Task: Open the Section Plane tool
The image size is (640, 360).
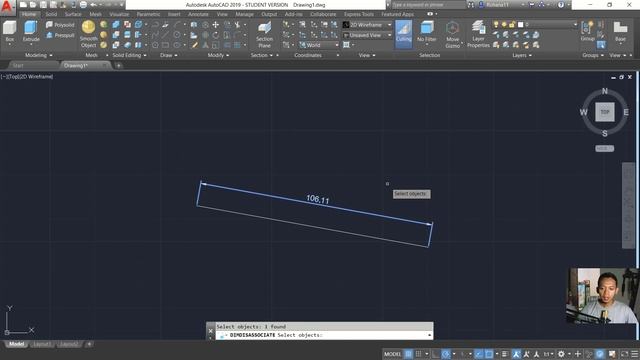Action: 264,34
